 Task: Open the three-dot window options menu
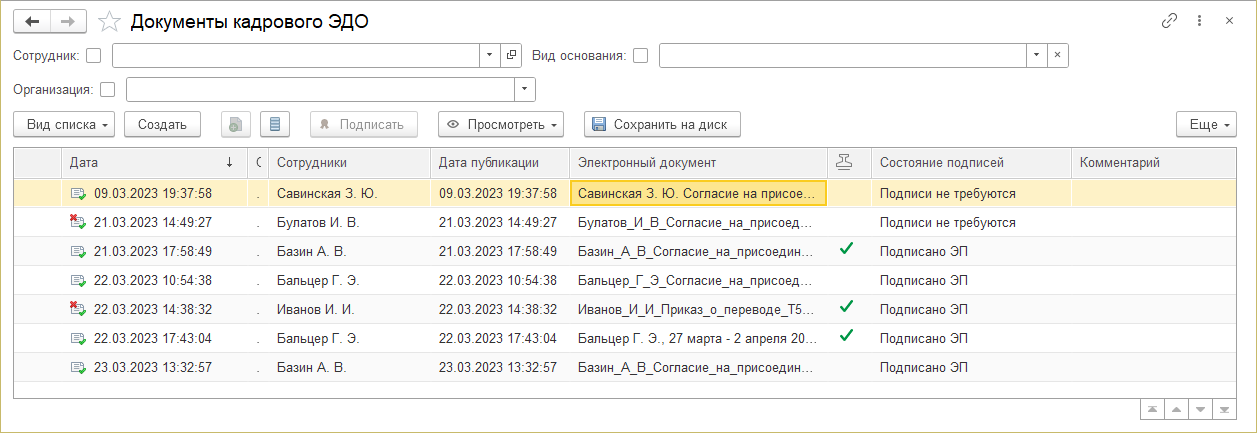1199,21
